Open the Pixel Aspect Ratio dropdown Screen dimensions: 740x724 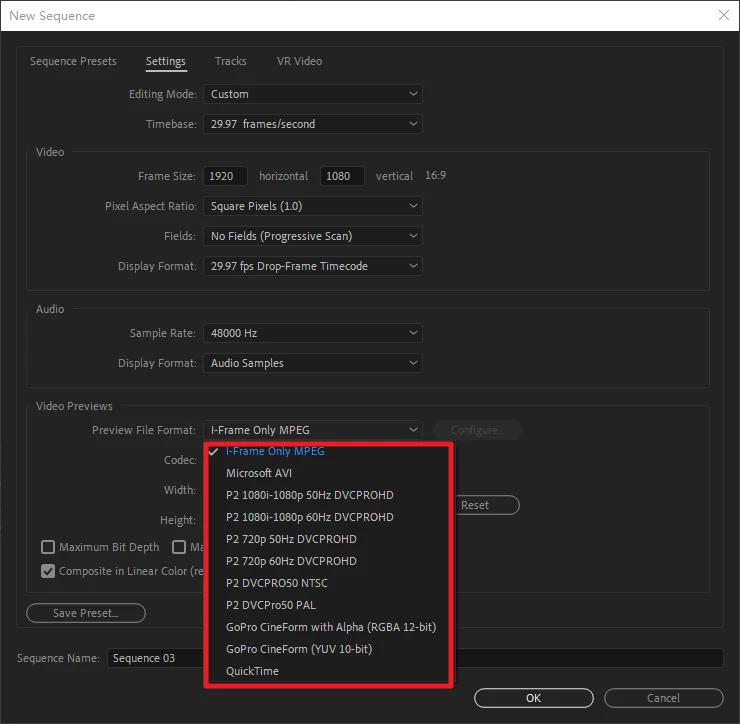[313, 206]
